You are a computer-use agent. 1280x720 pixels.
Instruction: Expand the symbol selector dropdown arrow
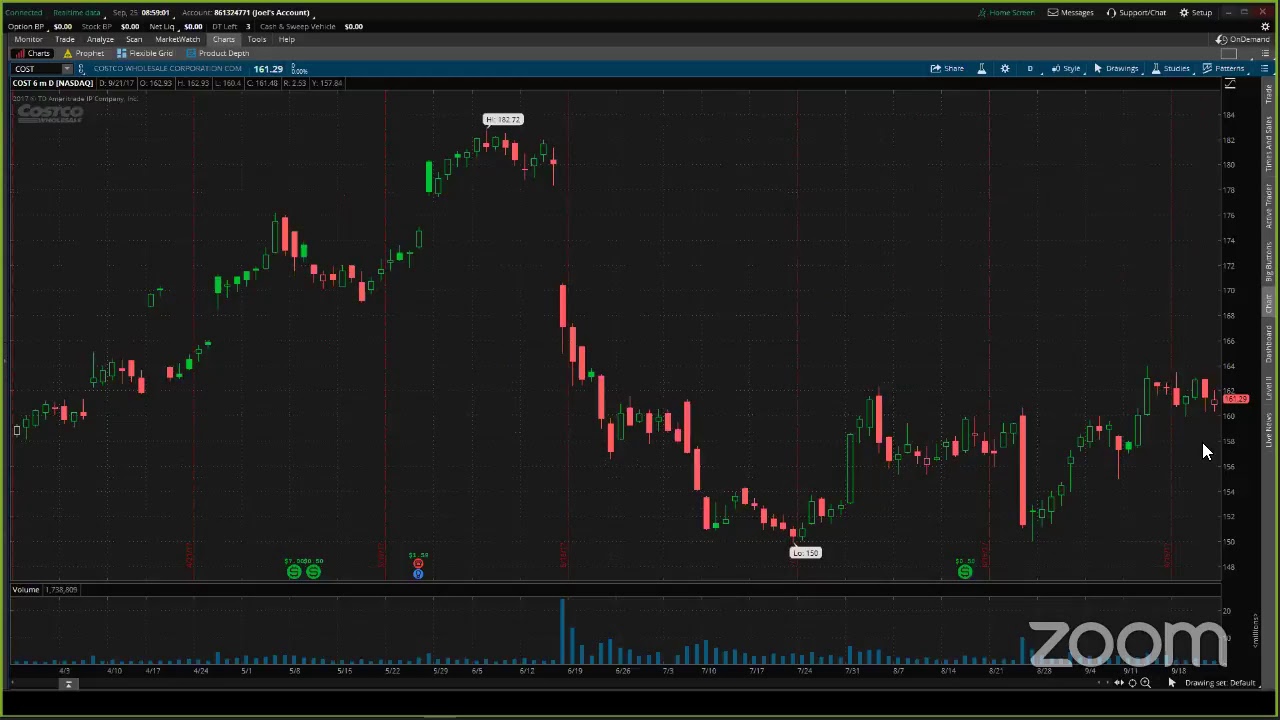[67, 69]
